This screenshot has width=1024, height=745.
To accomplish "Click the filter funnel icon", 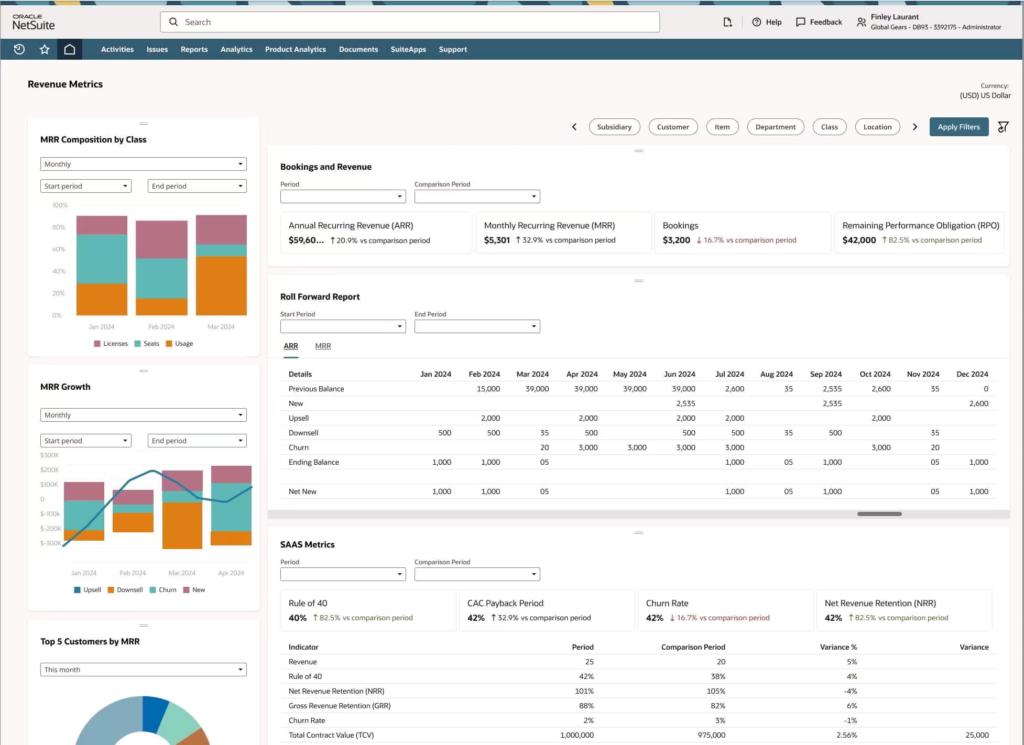I will pos(1003,127).
